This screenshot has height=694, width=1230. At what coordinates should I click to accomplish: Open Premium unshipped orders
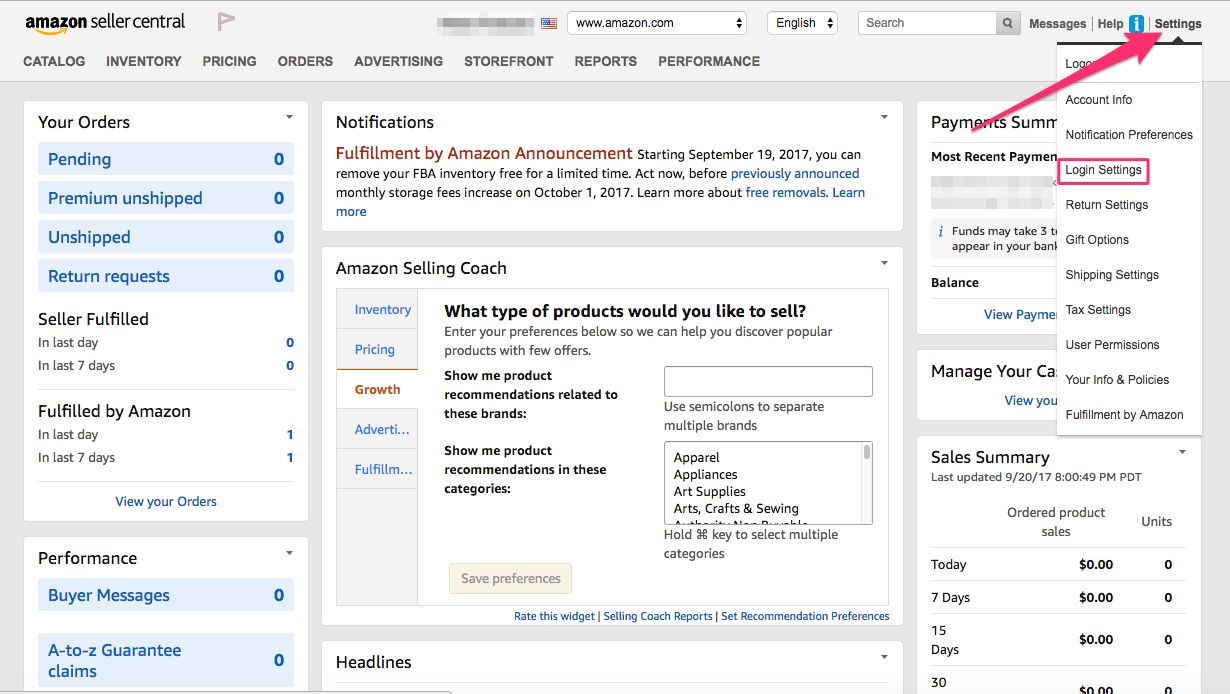[x=166, y=198]
